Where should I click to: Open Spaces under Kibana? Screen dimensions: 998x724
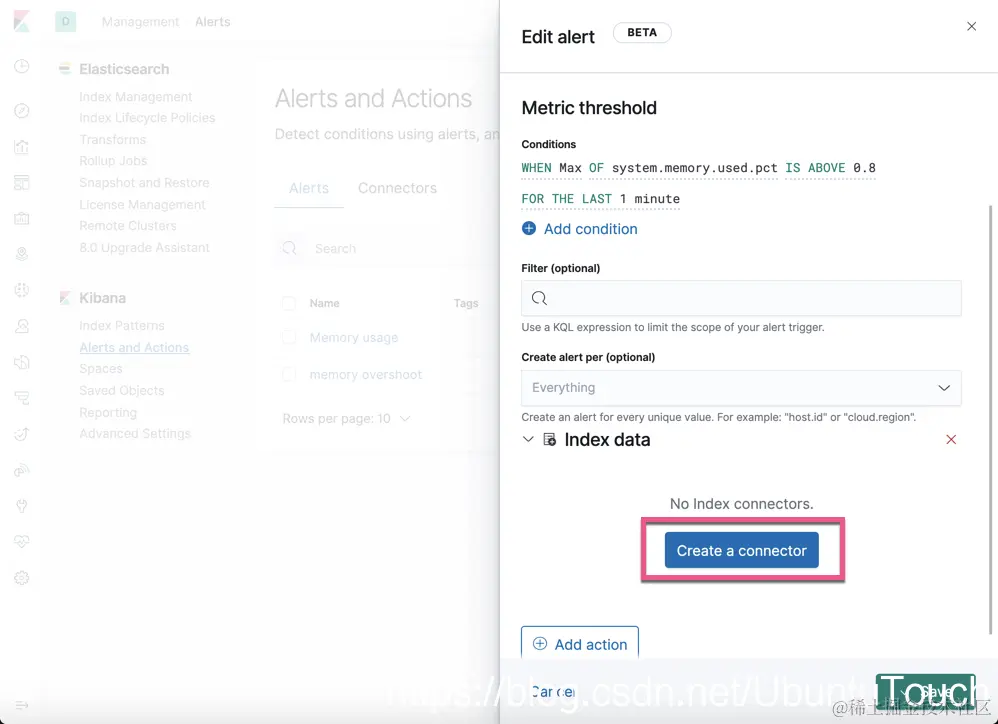[x=101, y=368]
